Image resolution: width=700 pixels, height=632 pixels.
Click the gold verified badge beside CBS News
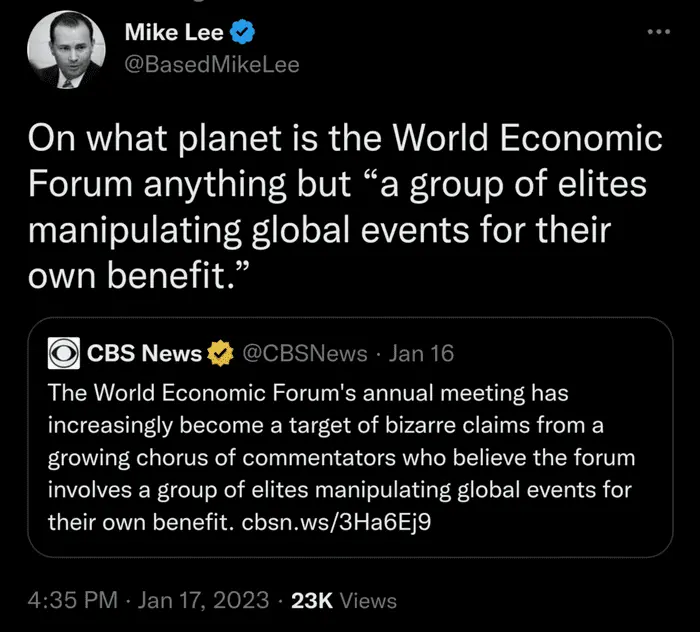coord(219,353)
